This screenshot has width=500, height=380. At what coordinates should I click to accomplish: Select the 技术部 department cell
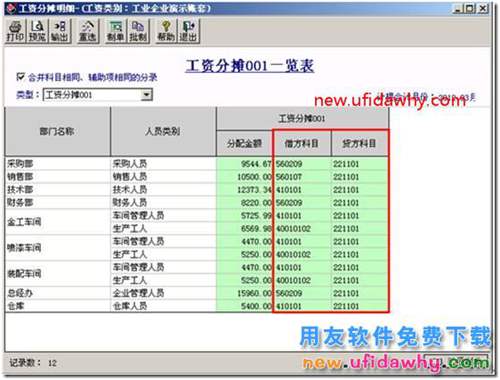coord(57,190)
